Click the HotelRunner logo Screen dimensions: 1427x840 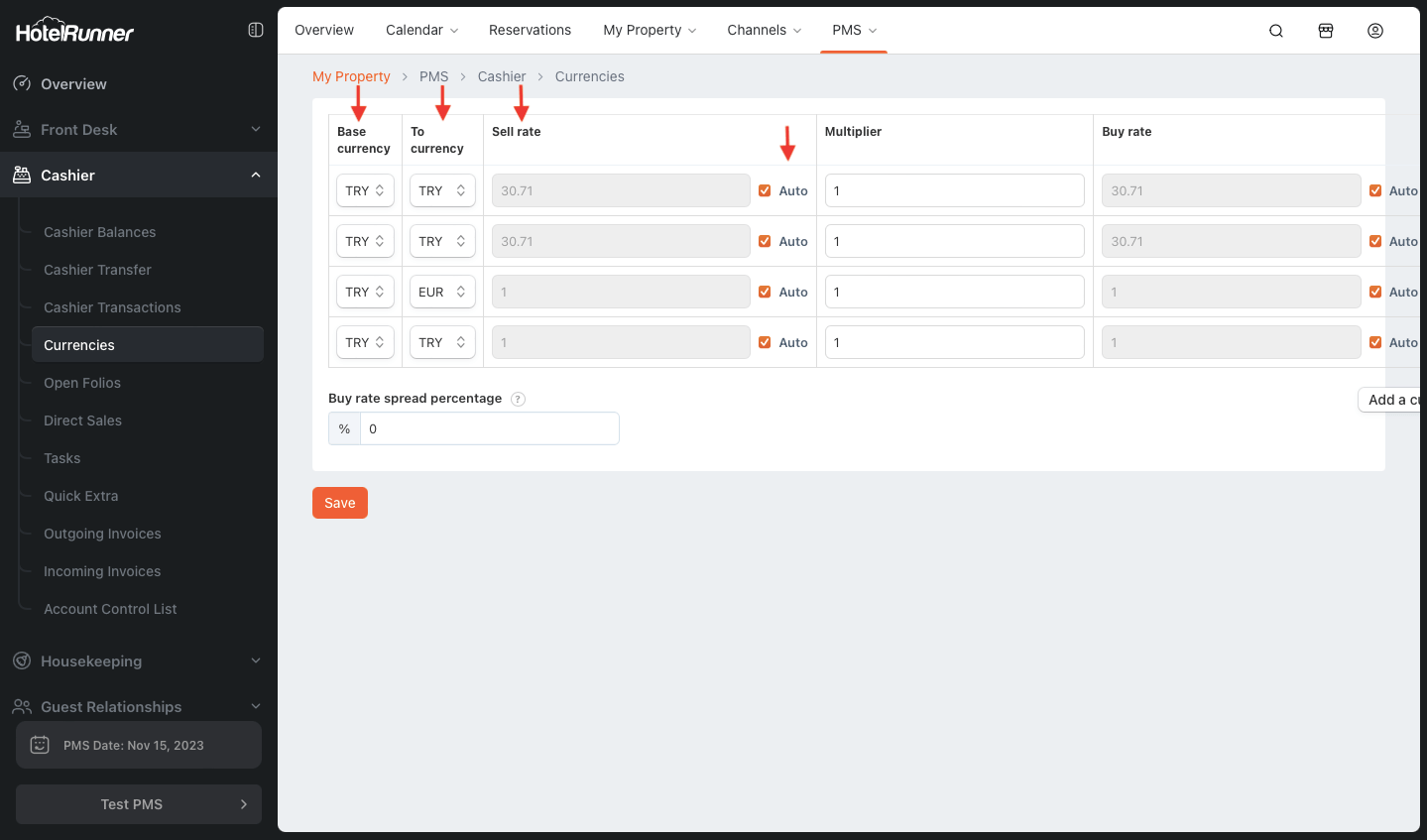point(74,32)
